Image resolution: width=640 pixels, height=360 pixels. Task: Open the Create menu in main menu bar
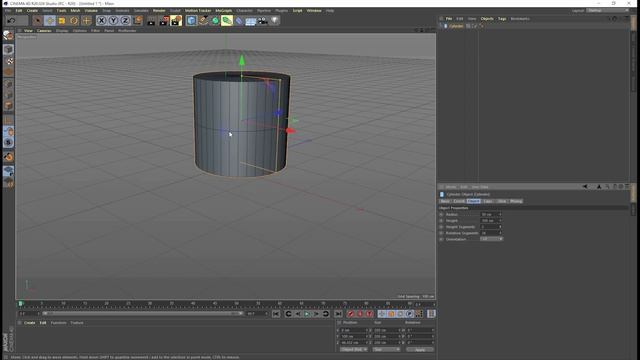(x=32, y=11)
